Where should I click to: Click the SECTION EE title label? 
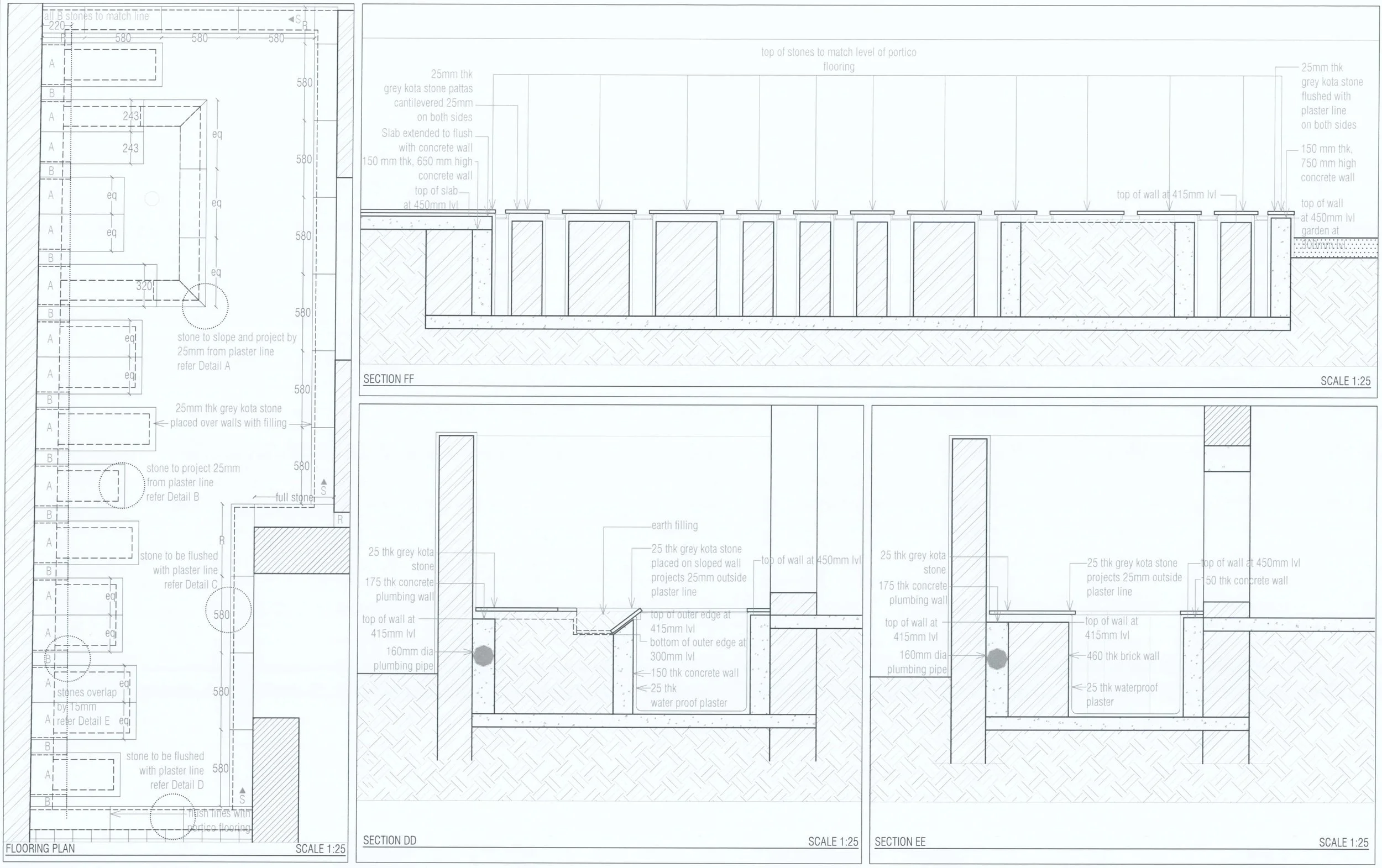point(899,841)
